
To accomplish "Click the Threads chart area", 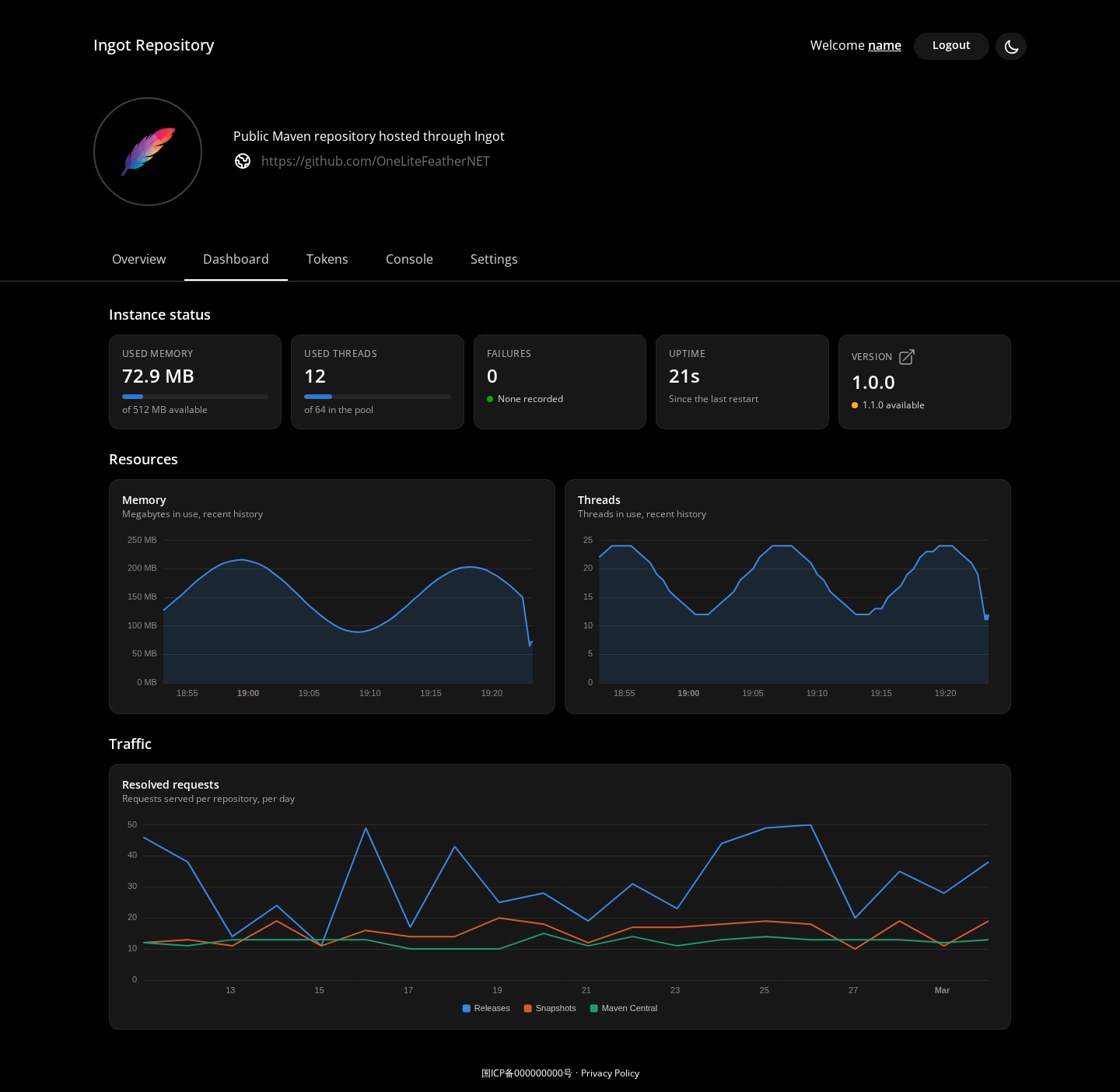I will [793, 611].
